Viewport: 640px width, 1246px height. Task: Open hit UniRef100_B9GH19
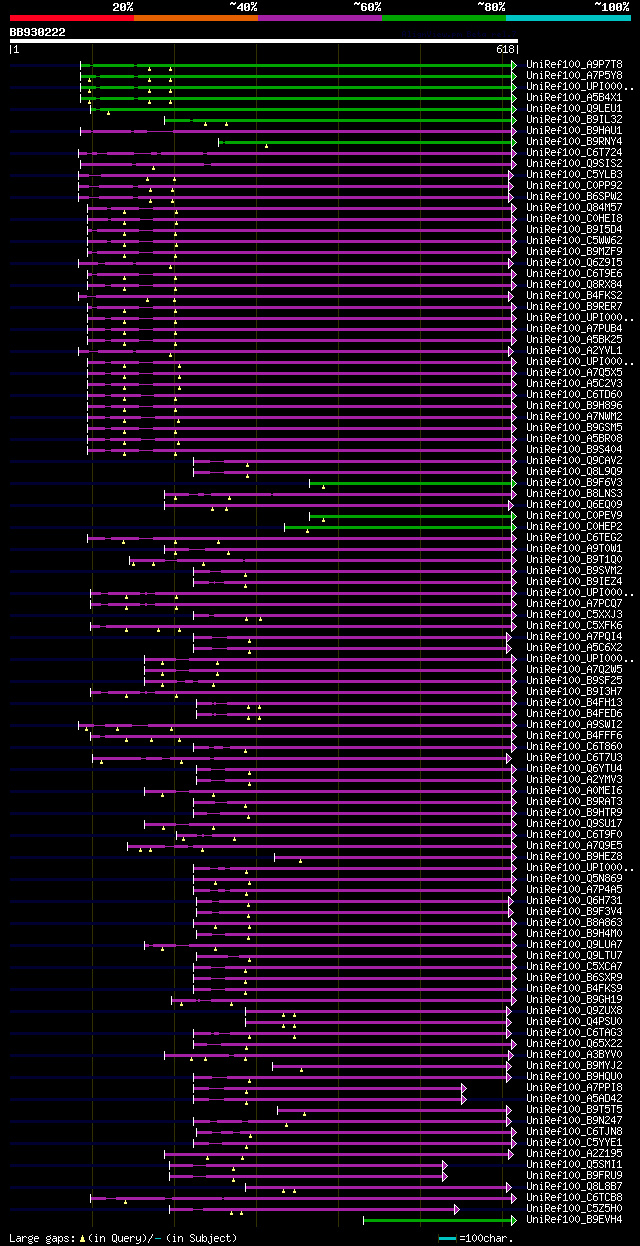coord(574,1000)
